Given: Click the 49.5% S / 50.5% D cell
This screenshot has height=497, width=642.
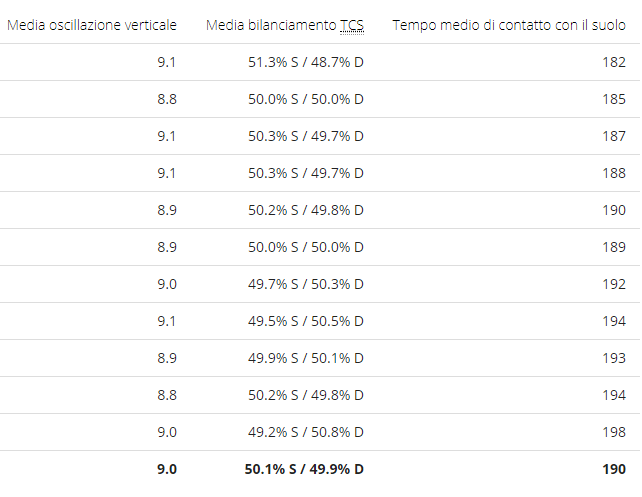Looking at the screenshot, I should coord(306,321).
